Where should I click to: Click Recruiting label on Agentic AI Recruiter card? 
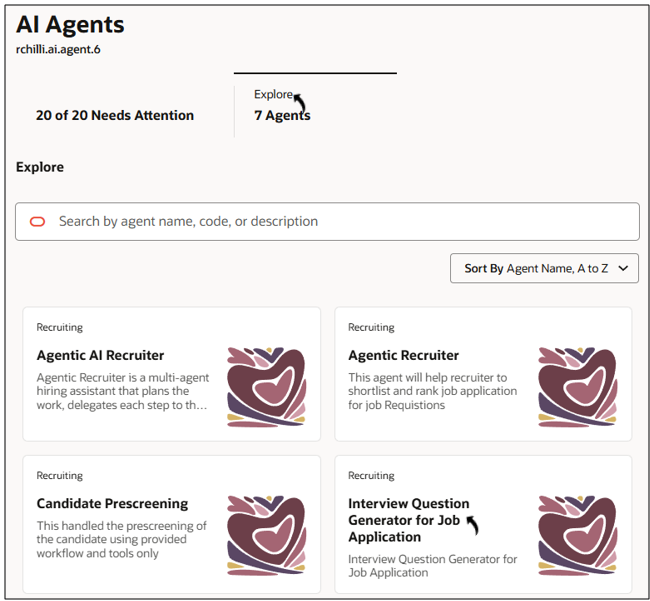[60, 327]
